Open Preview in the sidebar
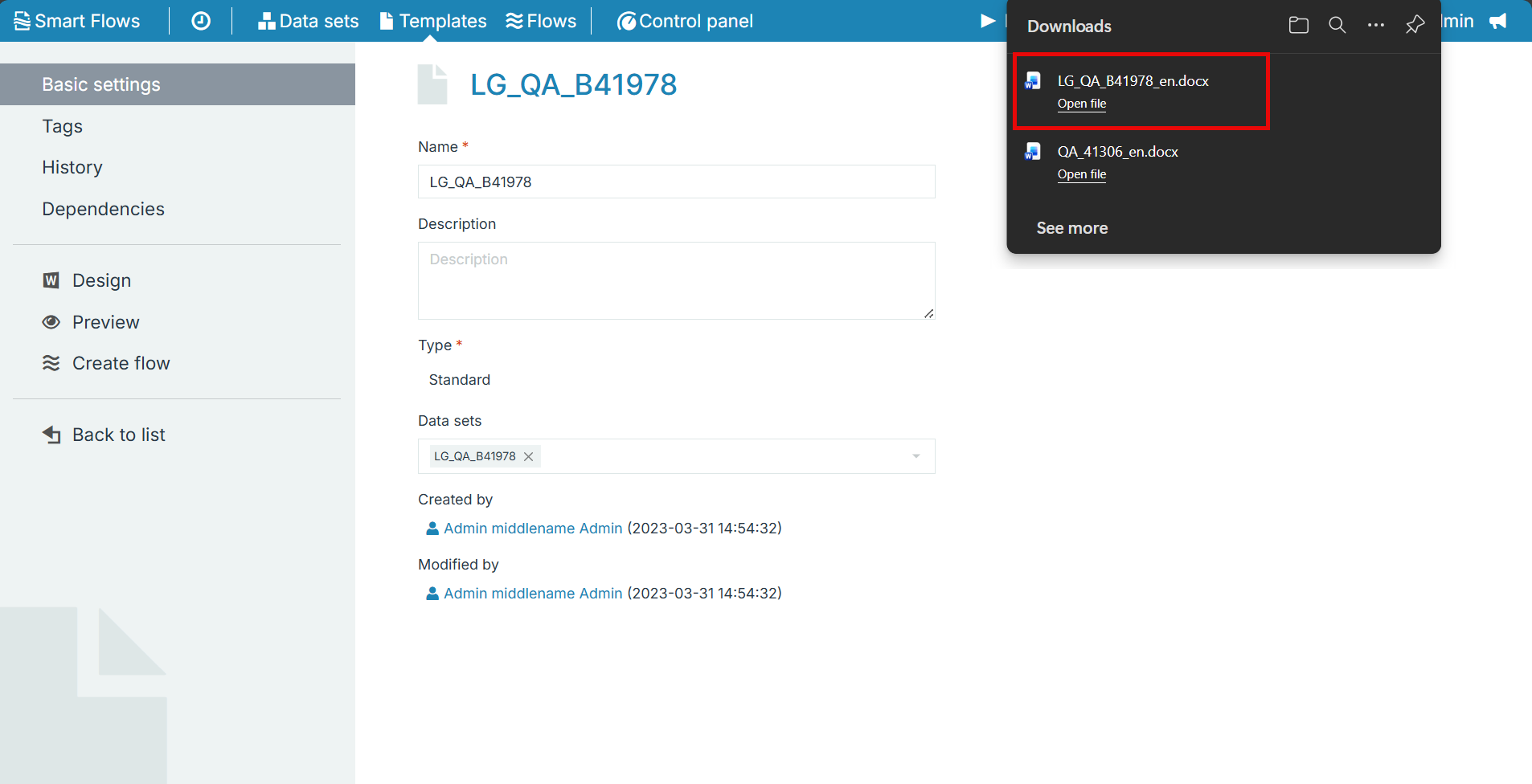Screen dimensions: 1532x784 (x=105, y=322)
